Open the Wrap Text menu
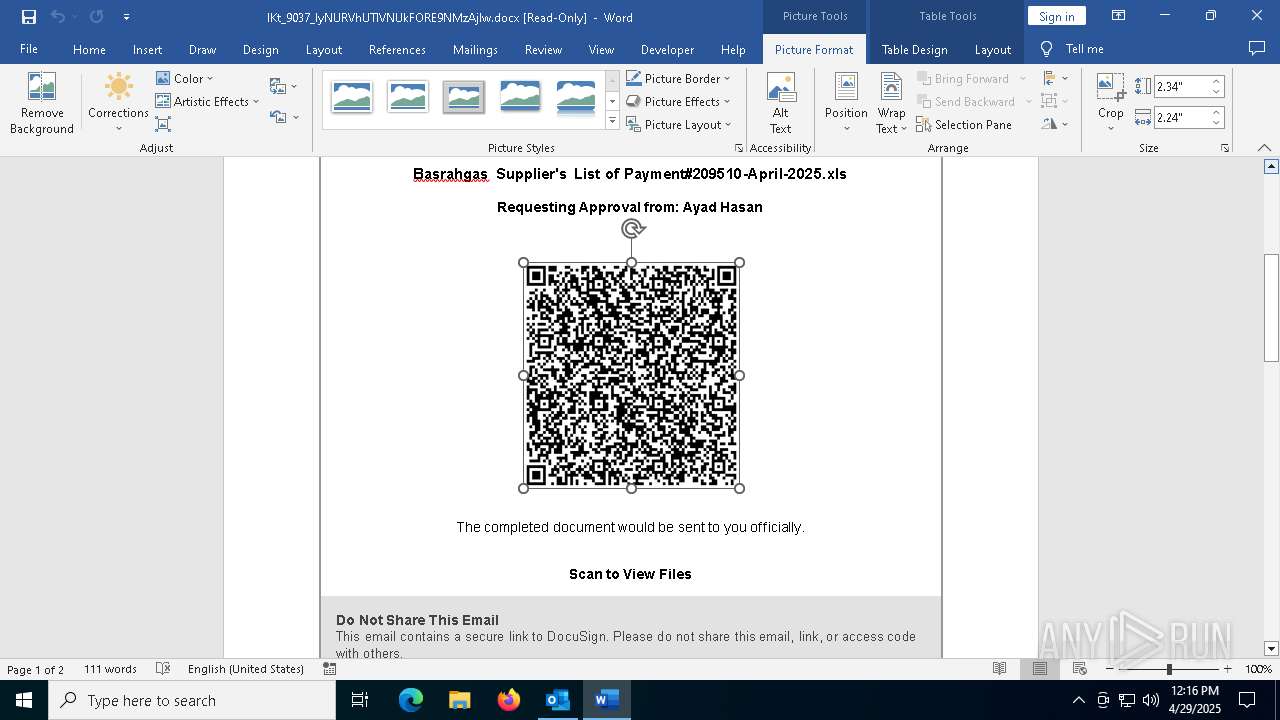This screenshot has width=1280, height=720. (891, 103)
